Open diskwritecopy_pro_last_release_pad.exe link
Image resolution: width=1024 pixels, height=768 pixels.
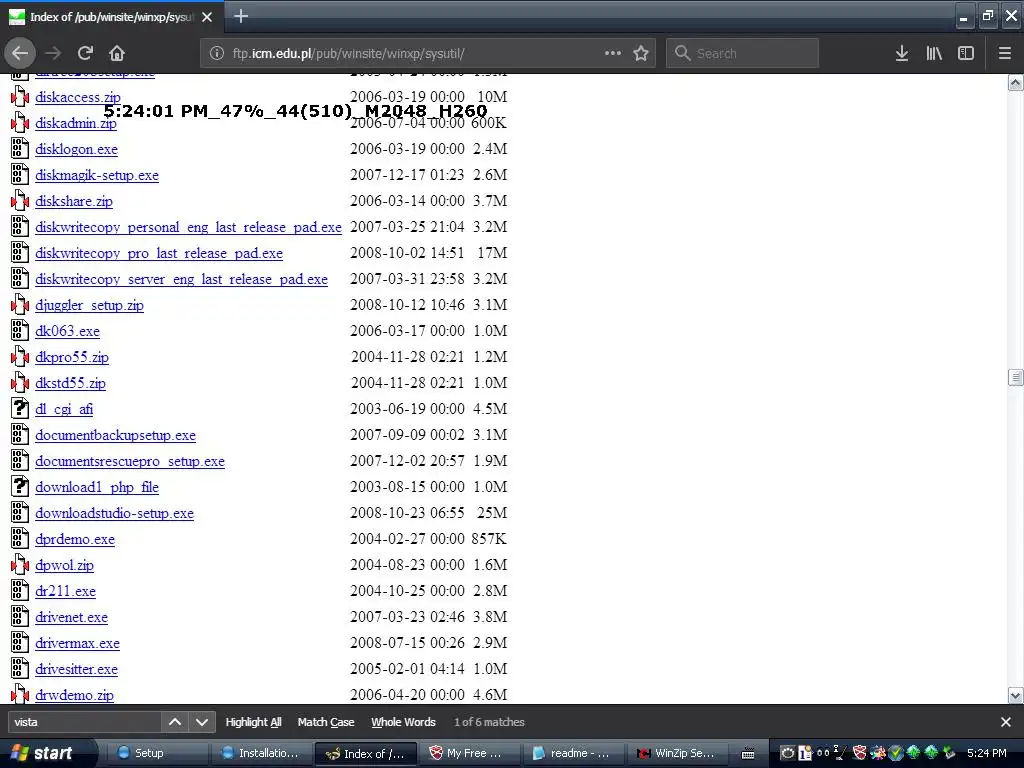[x=159, y=253]
